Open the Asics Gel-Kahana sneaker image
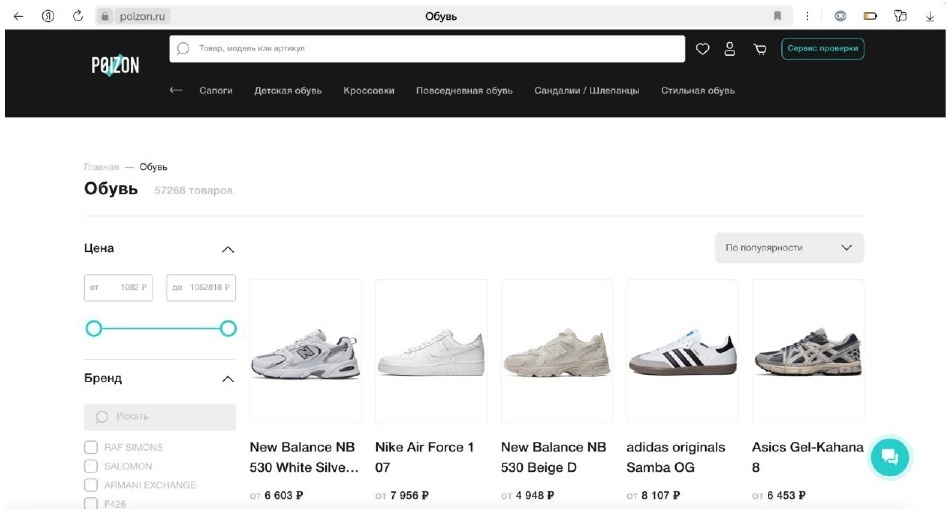Screen dimensions: 948x517 point(808,351)
